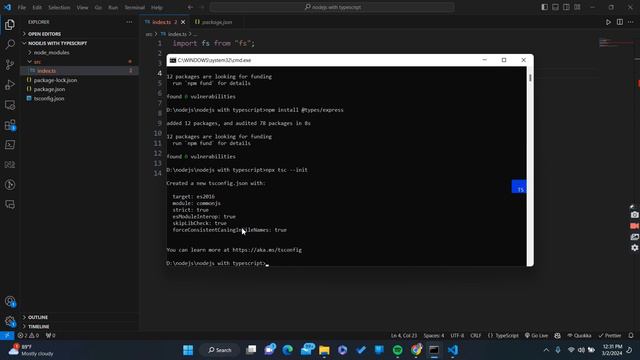Open Spotify from the taskbar
The image size is (640, 360).
[x=398, y=350]
